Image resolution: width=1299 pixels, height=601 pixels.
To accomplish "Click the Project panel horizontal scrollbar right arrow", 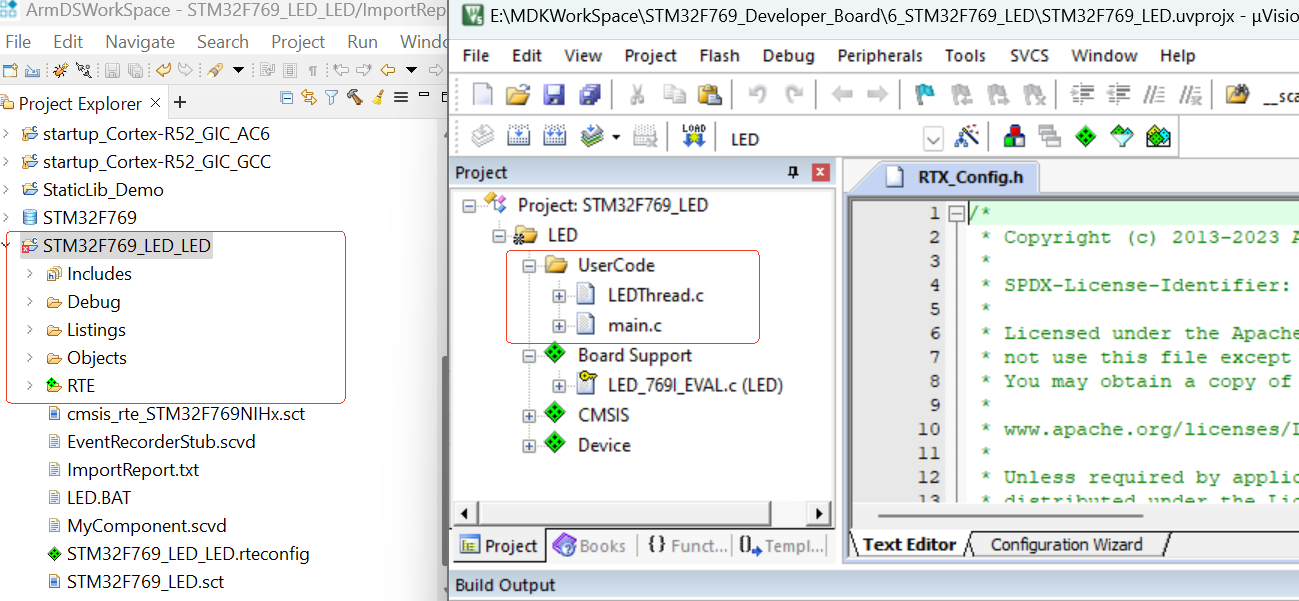I will tap(819, 513).
